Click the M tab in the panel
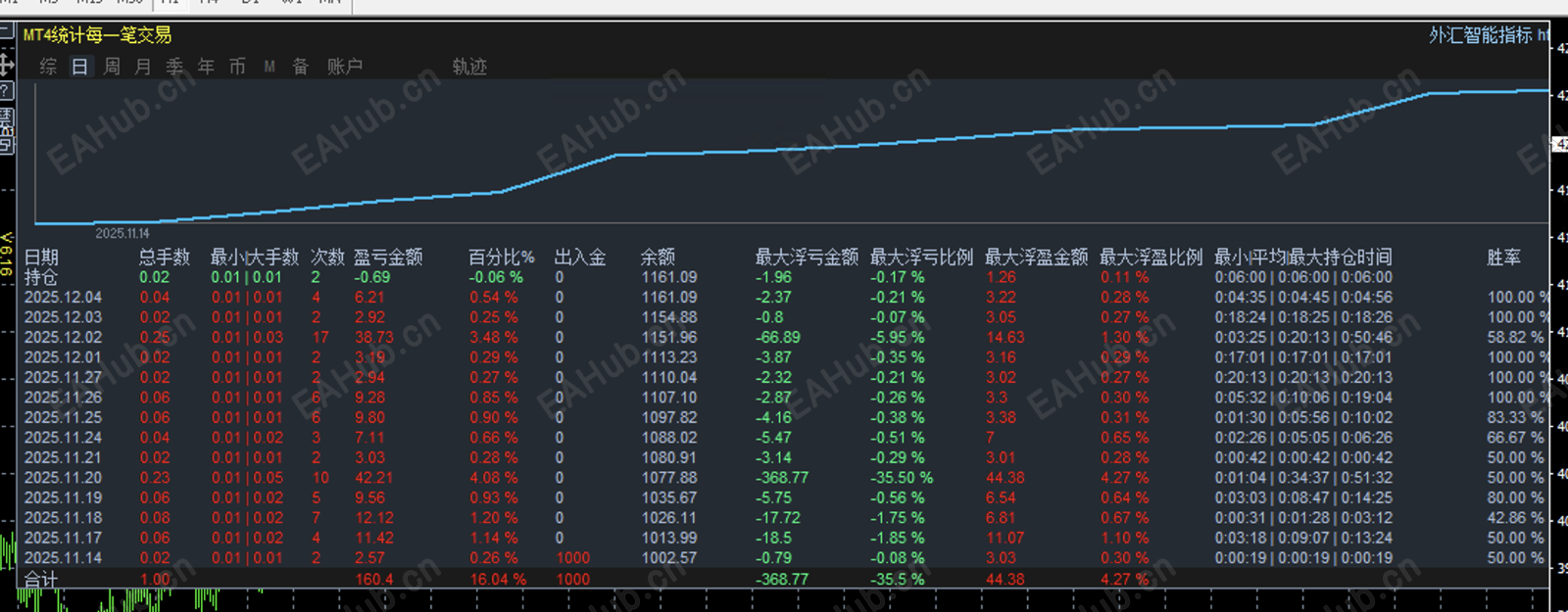The height and width of the screenshot is (612, 1568). pyautogui.click(x=269, y=67)
